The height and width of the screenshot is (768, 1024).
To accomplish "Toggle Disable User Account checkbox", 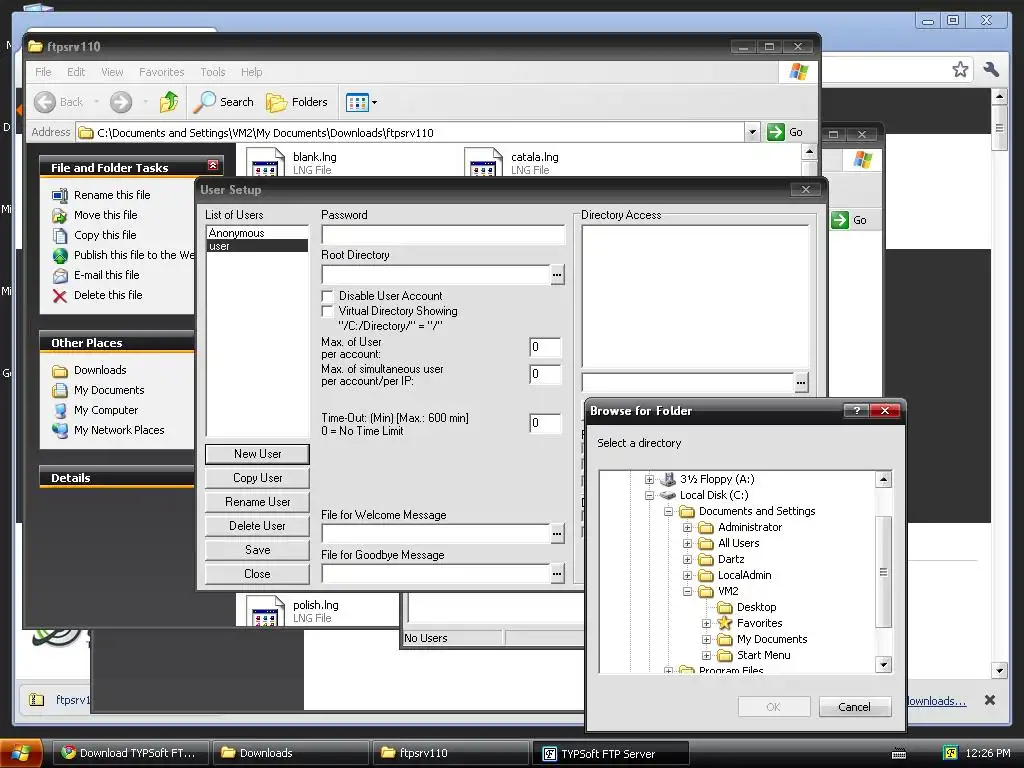I will click(327, 296).
